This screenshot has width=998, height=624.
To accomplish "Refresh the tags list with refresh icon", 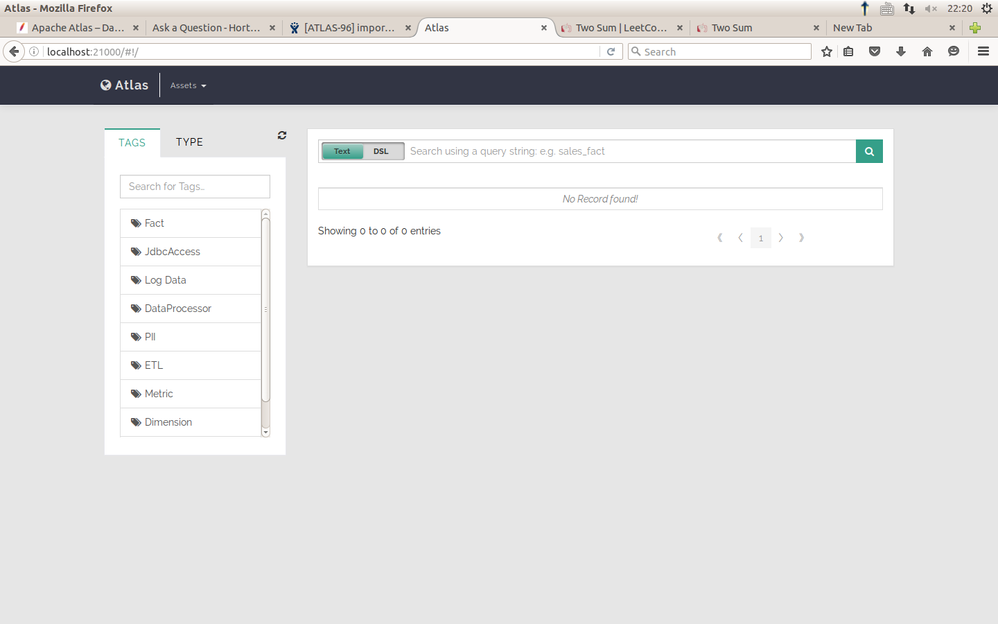I will [282, 135].
